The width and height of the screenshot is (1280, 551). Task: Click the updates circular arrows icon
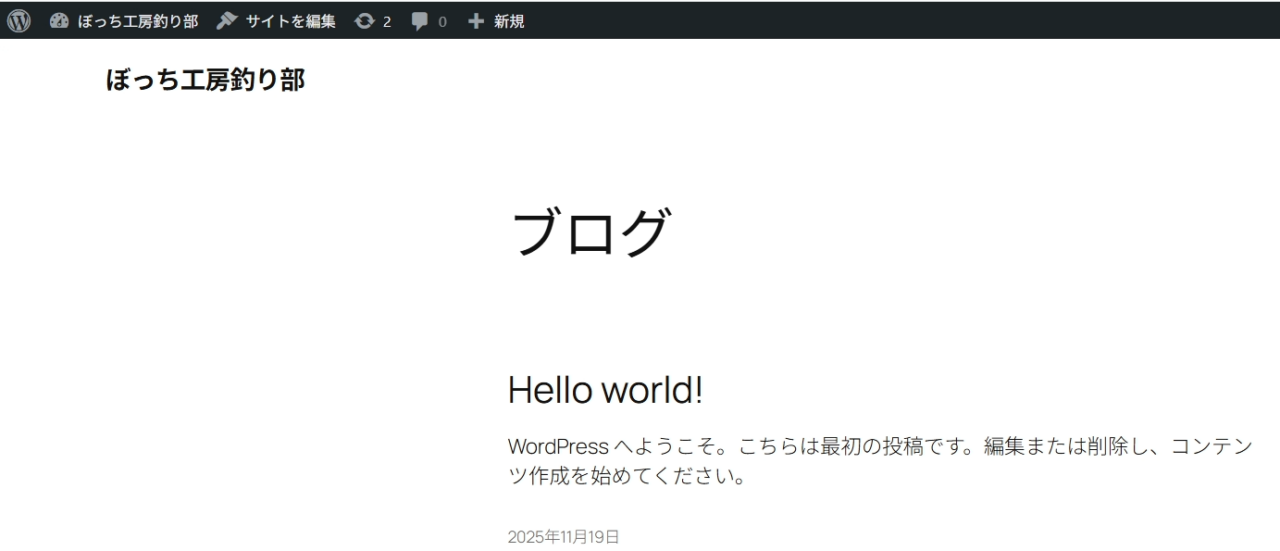click(x=365, y=21)
